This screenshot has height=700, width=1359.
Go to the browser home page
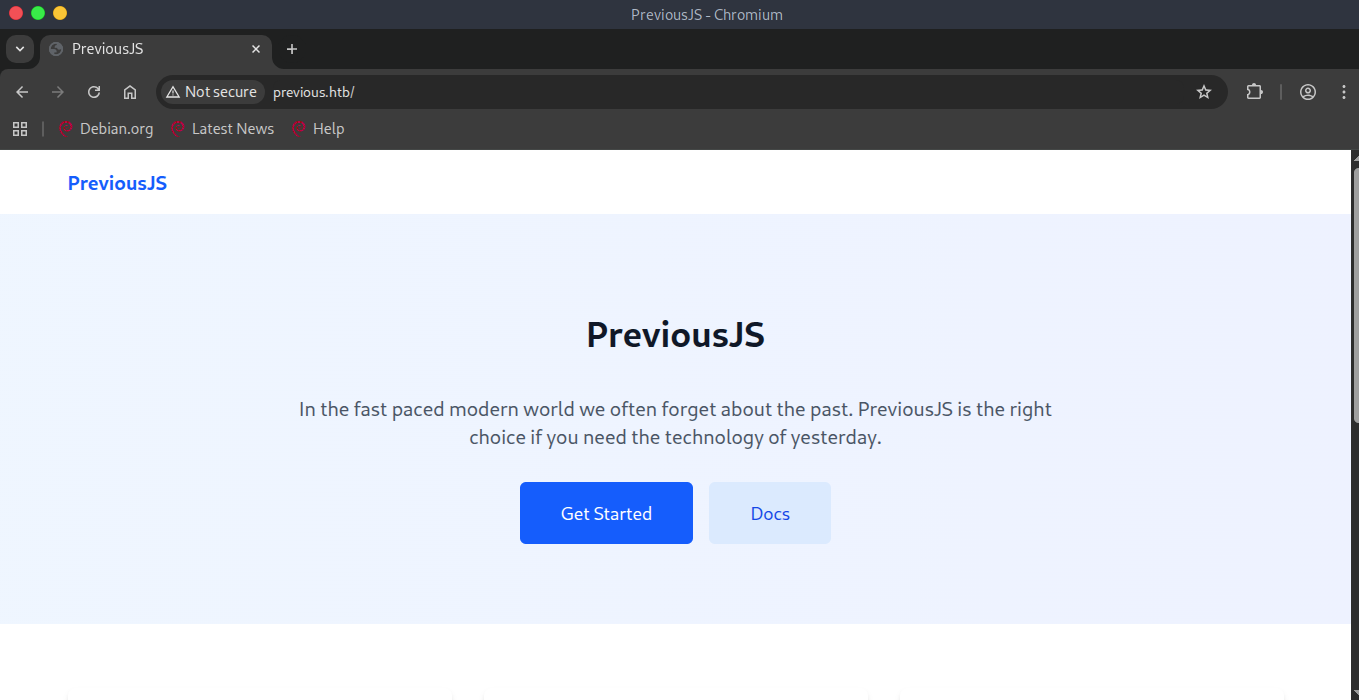click(130, 92)
